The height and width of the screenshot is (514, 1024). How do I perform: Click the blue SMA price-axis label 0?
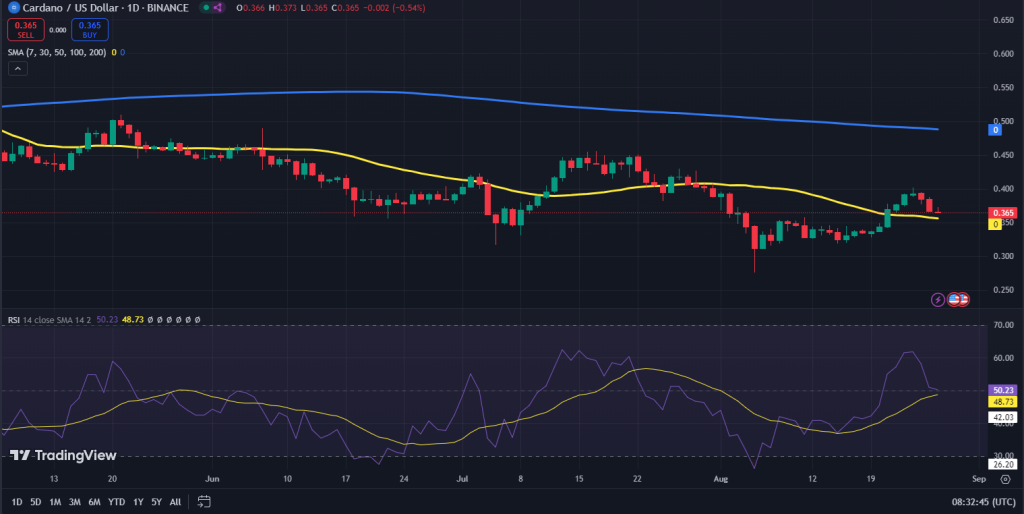pyautogui.click(x=995, y=130)
